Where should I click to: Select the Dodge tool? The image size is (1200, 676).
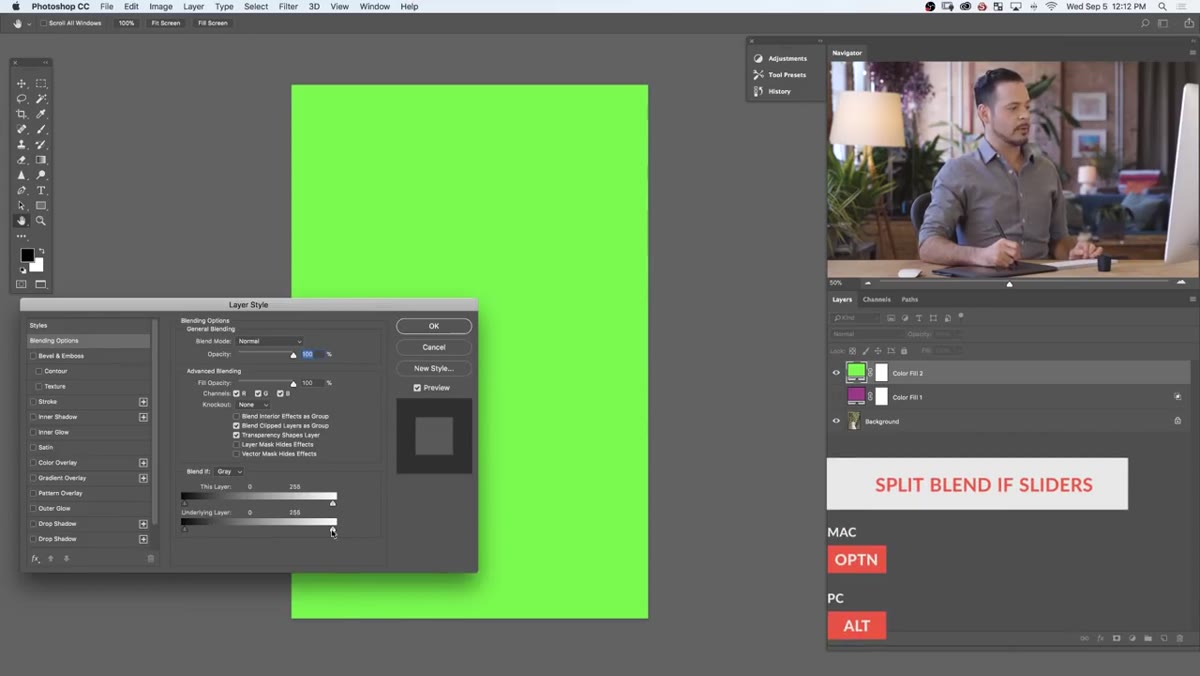click(41, 175)
